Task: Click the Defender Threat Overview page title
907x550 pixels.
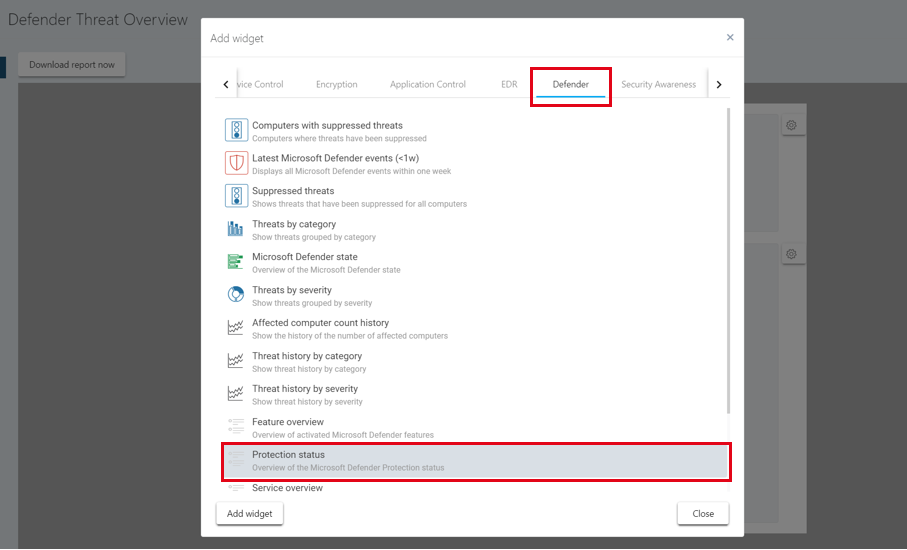Action: (98, 20)
